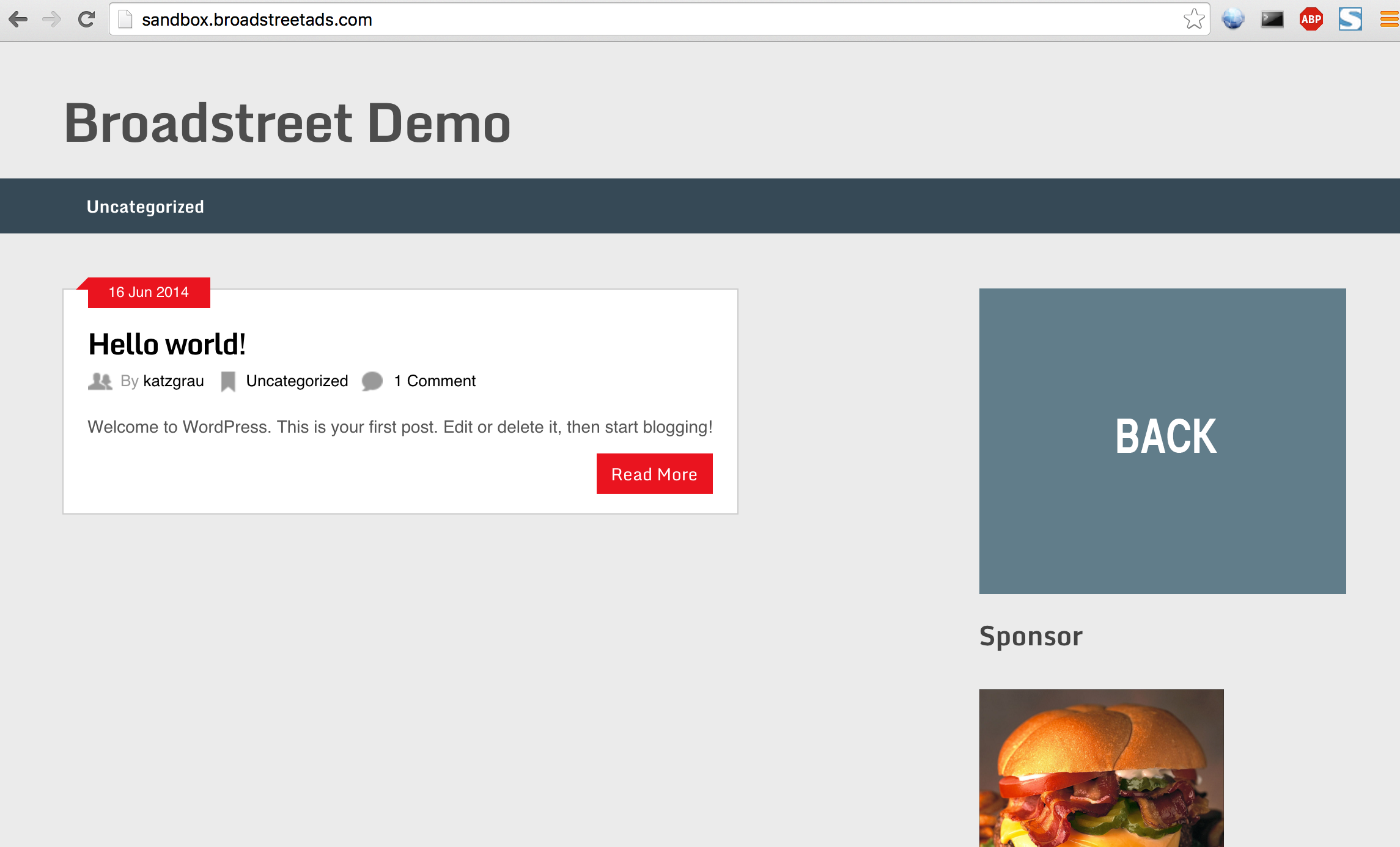Click the BACK ad banner

(1163, 441)
